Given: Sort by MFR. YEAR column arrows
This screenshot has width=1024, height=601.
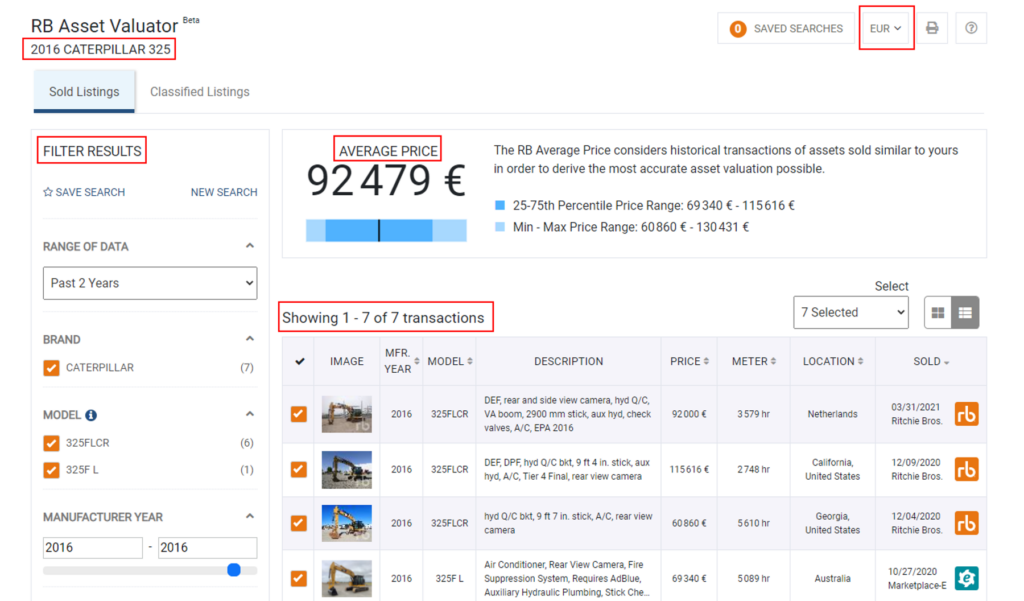Looking at the screenshot, I should click(417, 361).
